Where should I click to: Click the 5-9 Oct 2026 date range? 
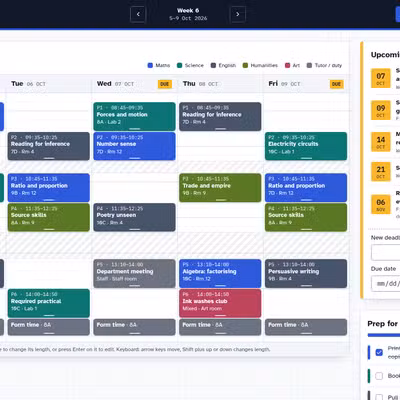click(x=188, y=18)
